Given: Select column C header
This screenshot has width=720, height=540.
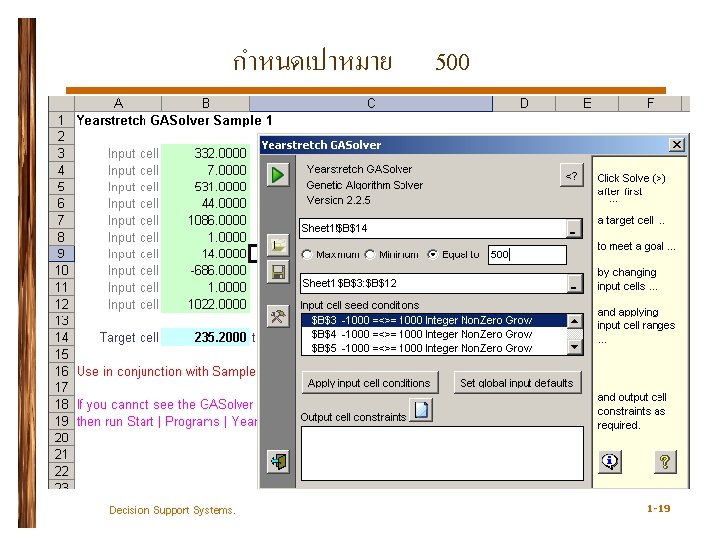Looking at the screenshot, I should [x=371, y=104].
